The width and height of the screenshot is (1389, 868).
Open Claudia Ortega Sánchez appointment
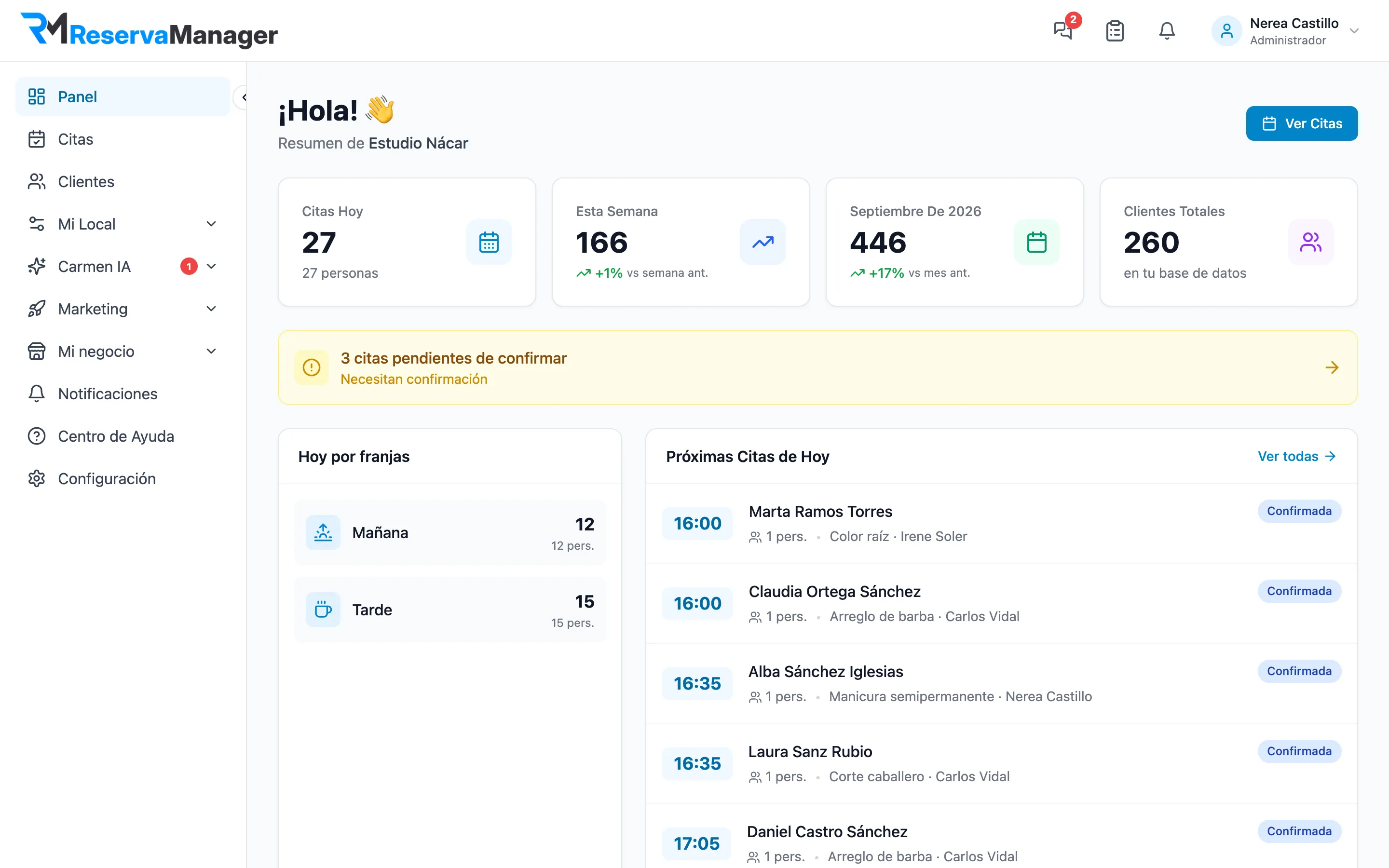pos(1002,604)
